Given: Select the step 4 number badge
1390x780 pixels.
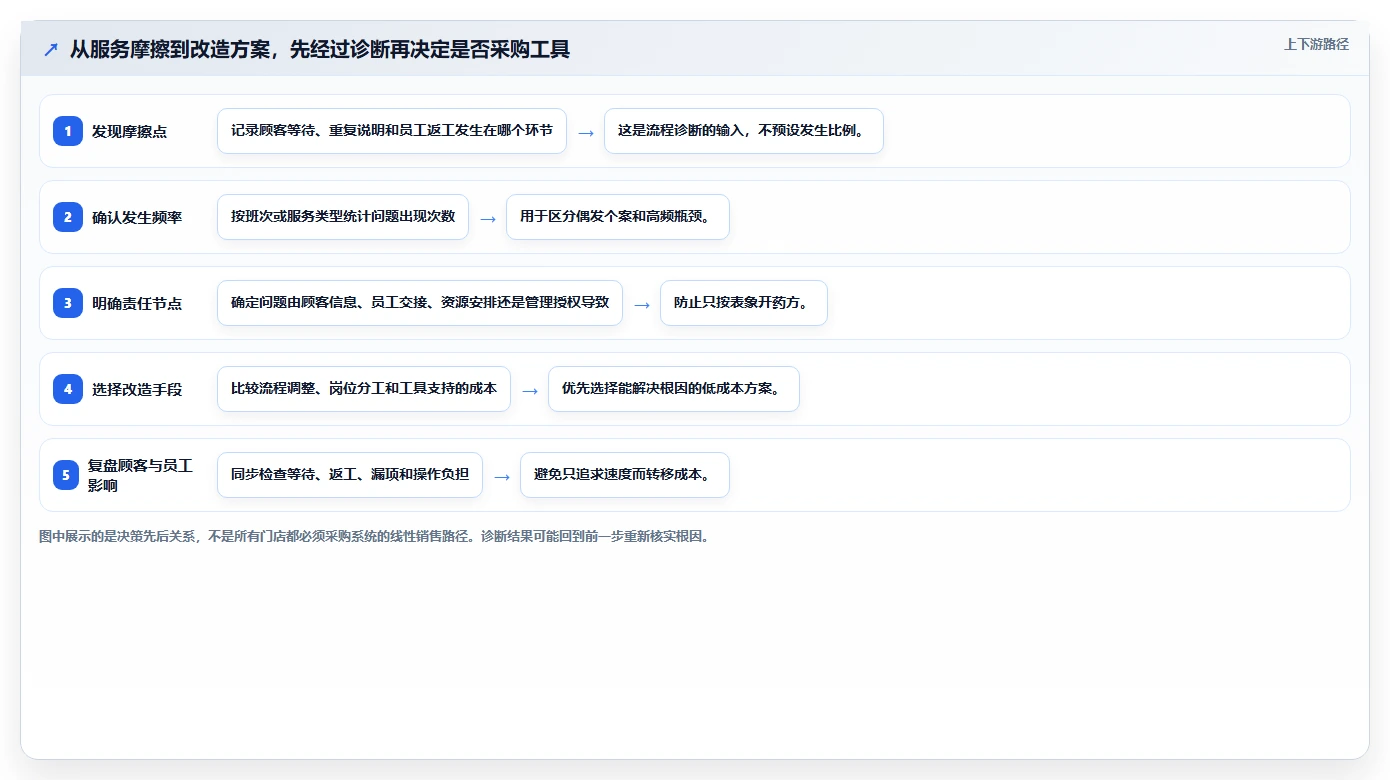Looking at the screenshot, I should pos(68,389).
